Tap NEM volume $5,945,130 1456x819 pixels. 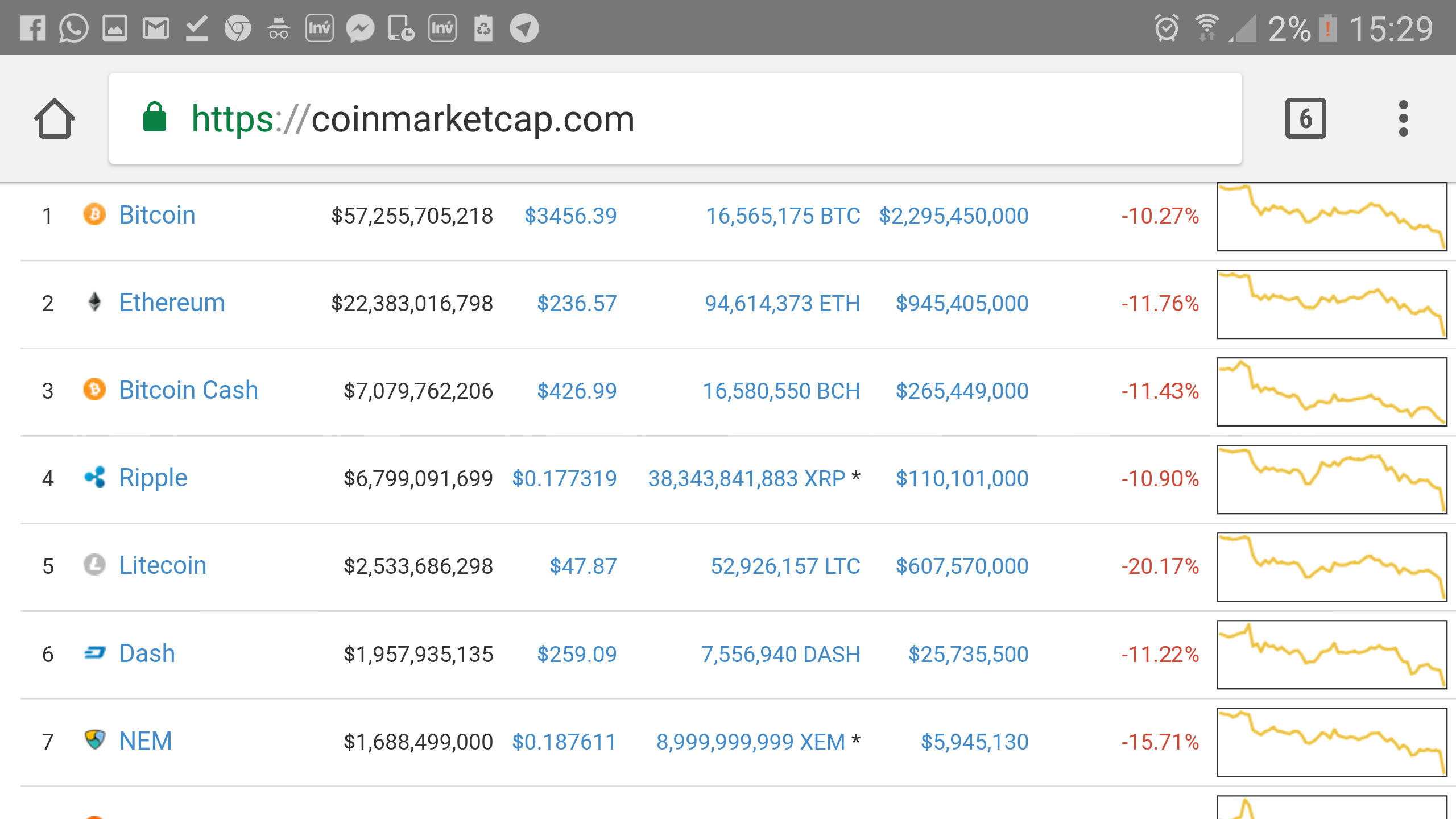pyautogui.click(x=975, y=742)
